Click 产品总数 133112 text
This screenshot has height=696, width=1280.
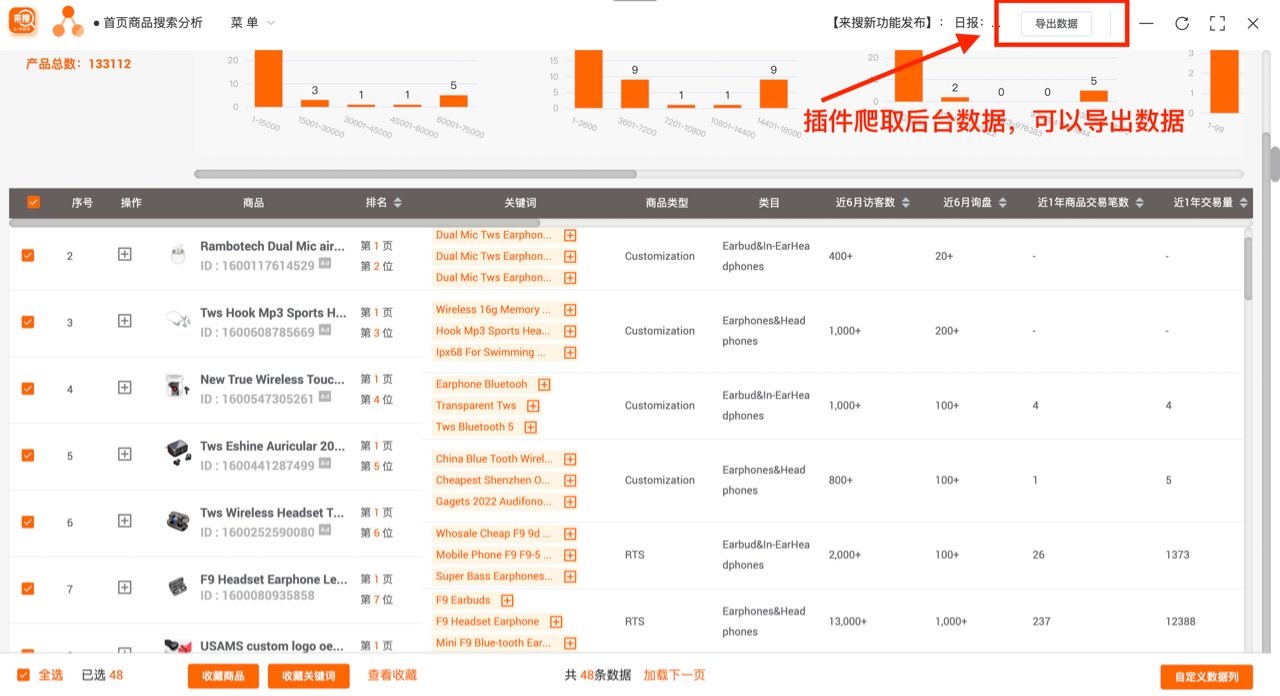click(78, 64)
